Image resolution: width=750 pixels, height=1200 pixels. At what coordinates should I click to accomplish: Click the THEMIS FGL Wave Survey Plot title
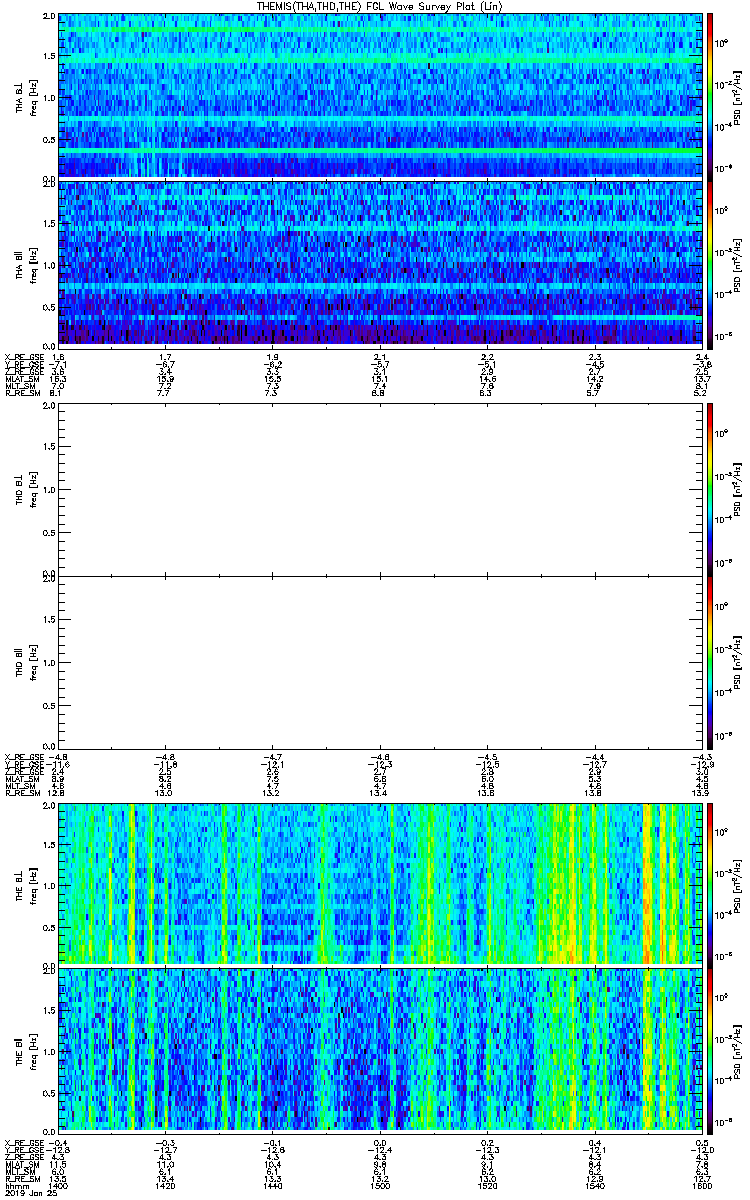point(379,7)
